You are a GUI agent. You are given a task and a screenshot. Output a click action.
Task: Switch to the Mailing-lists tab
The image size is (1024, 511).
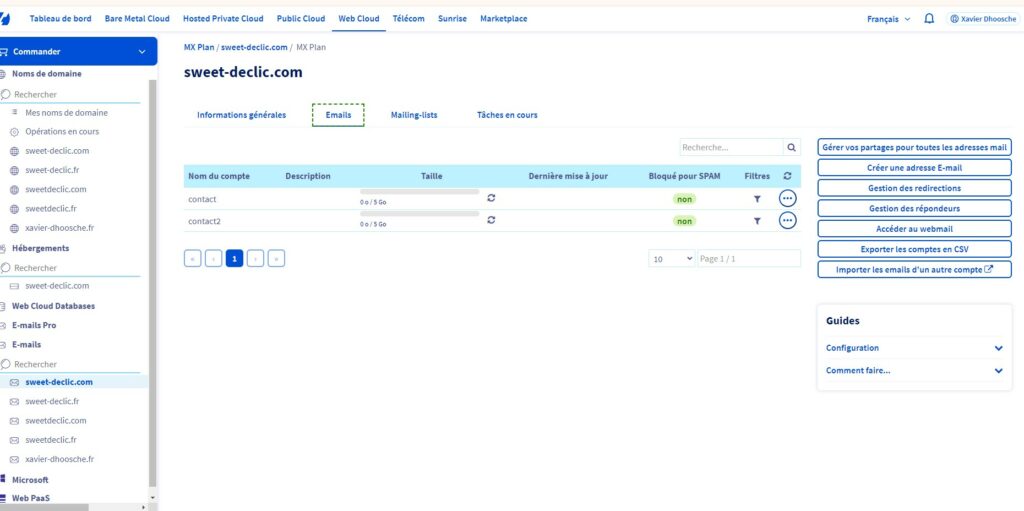point(413,115)
